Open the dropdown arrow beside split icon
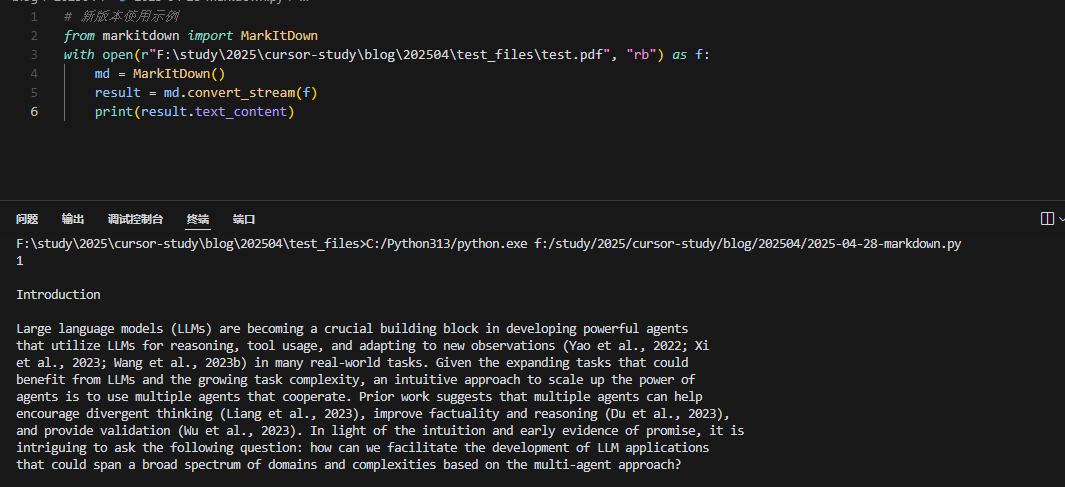Image resolution: width=1065 pixels, height=487 pixels. point(1062,219)
